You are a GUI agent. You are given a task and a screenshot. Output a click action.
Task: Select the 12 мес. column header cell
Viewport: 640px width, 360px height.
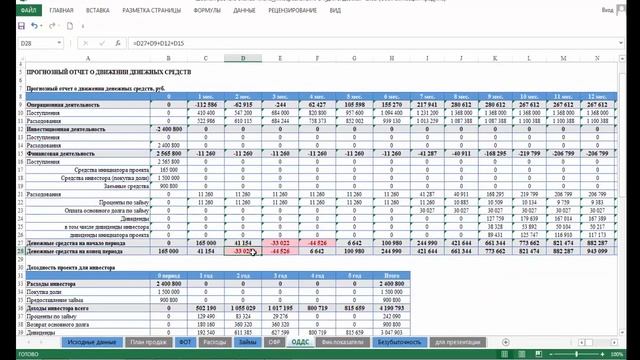tap(597, 96)
